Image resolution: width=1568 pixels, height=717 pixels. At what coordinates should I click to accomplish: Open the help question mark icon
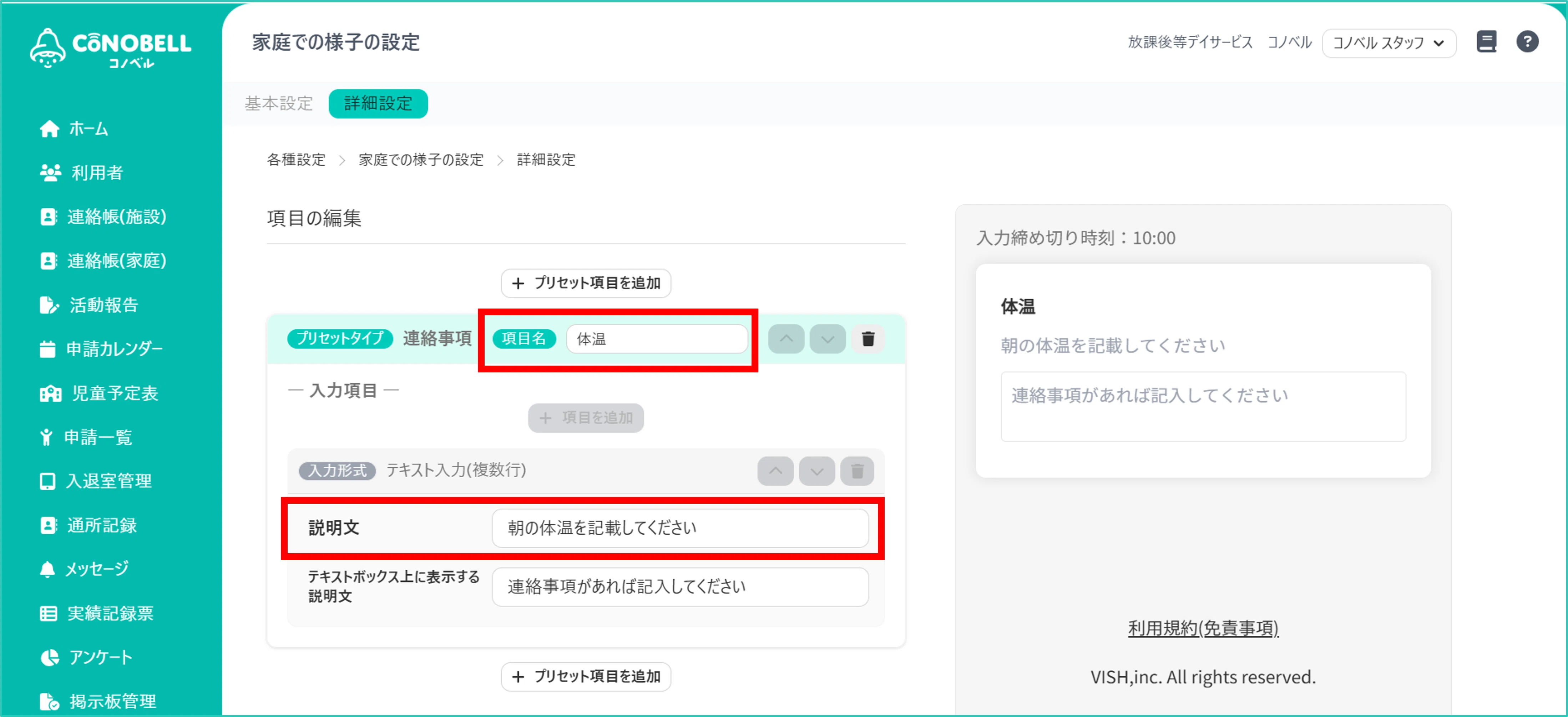coord(1527,42)
